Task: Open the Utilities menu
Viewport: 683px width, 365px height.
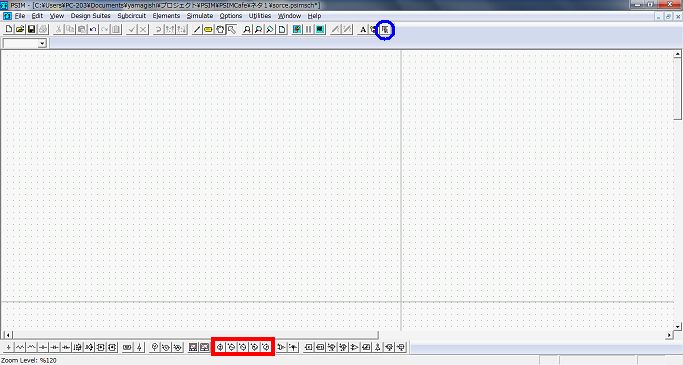Action: click(x=260, y=16)
